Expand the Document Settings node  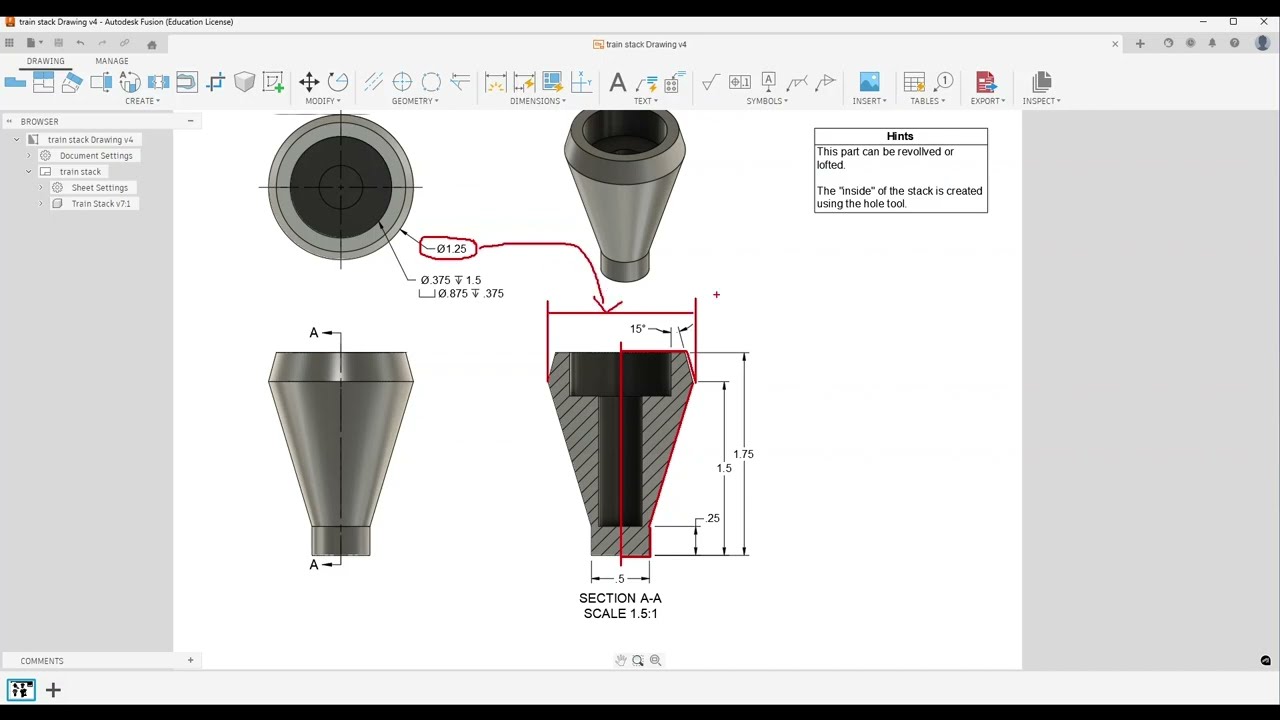pos(29,156)
